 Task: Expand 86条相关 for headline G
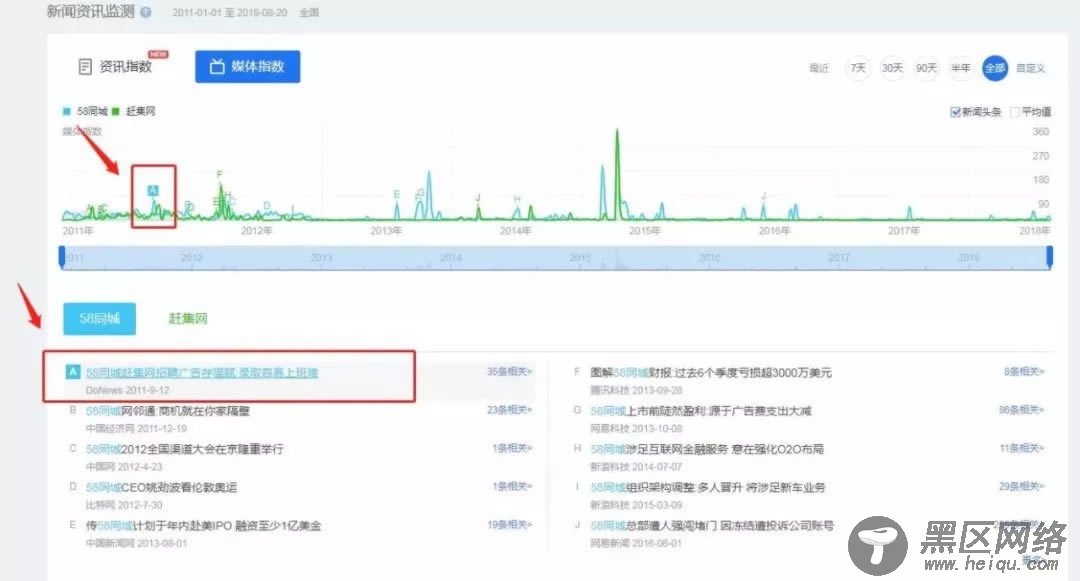(x=1021, y=410)
